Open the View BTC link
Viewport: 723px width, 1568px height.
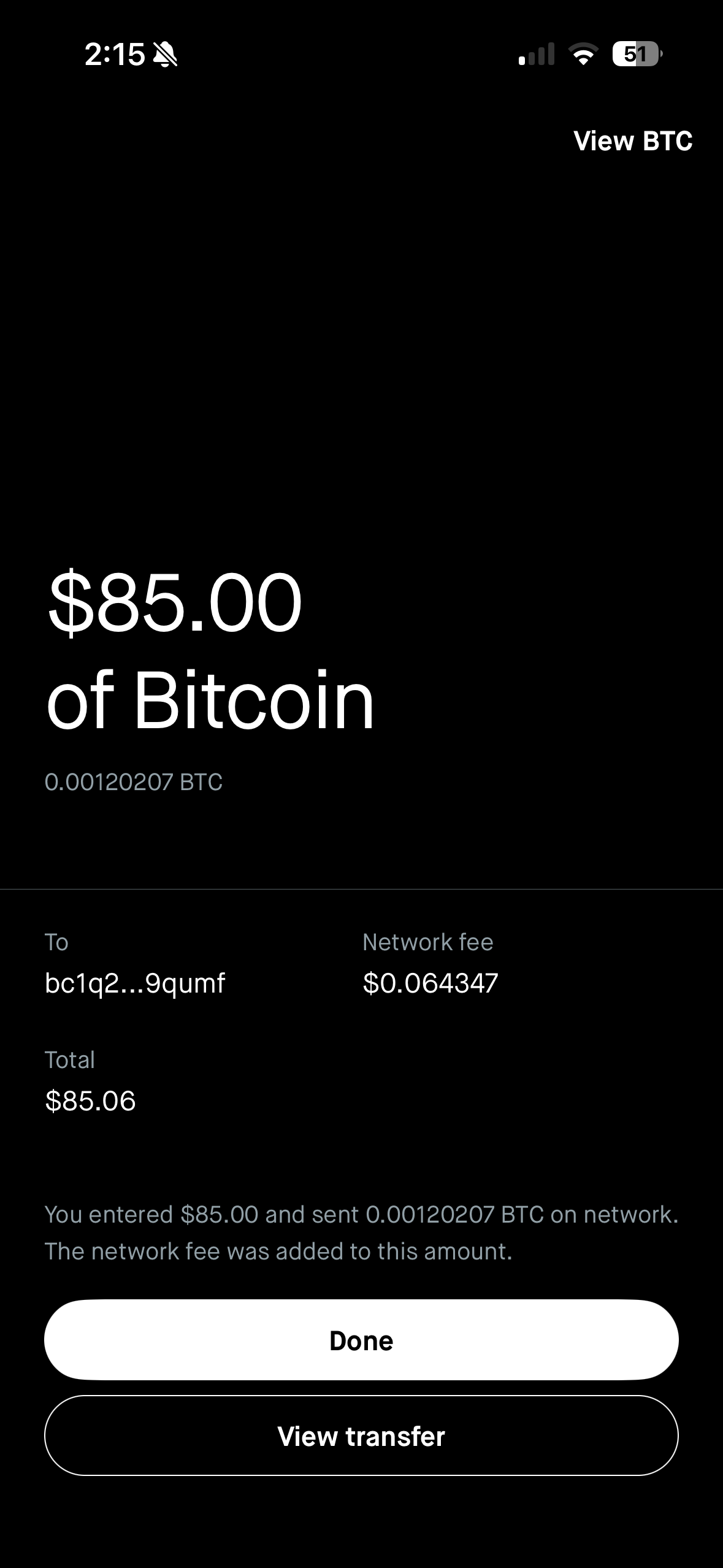(x=632, y=141)
